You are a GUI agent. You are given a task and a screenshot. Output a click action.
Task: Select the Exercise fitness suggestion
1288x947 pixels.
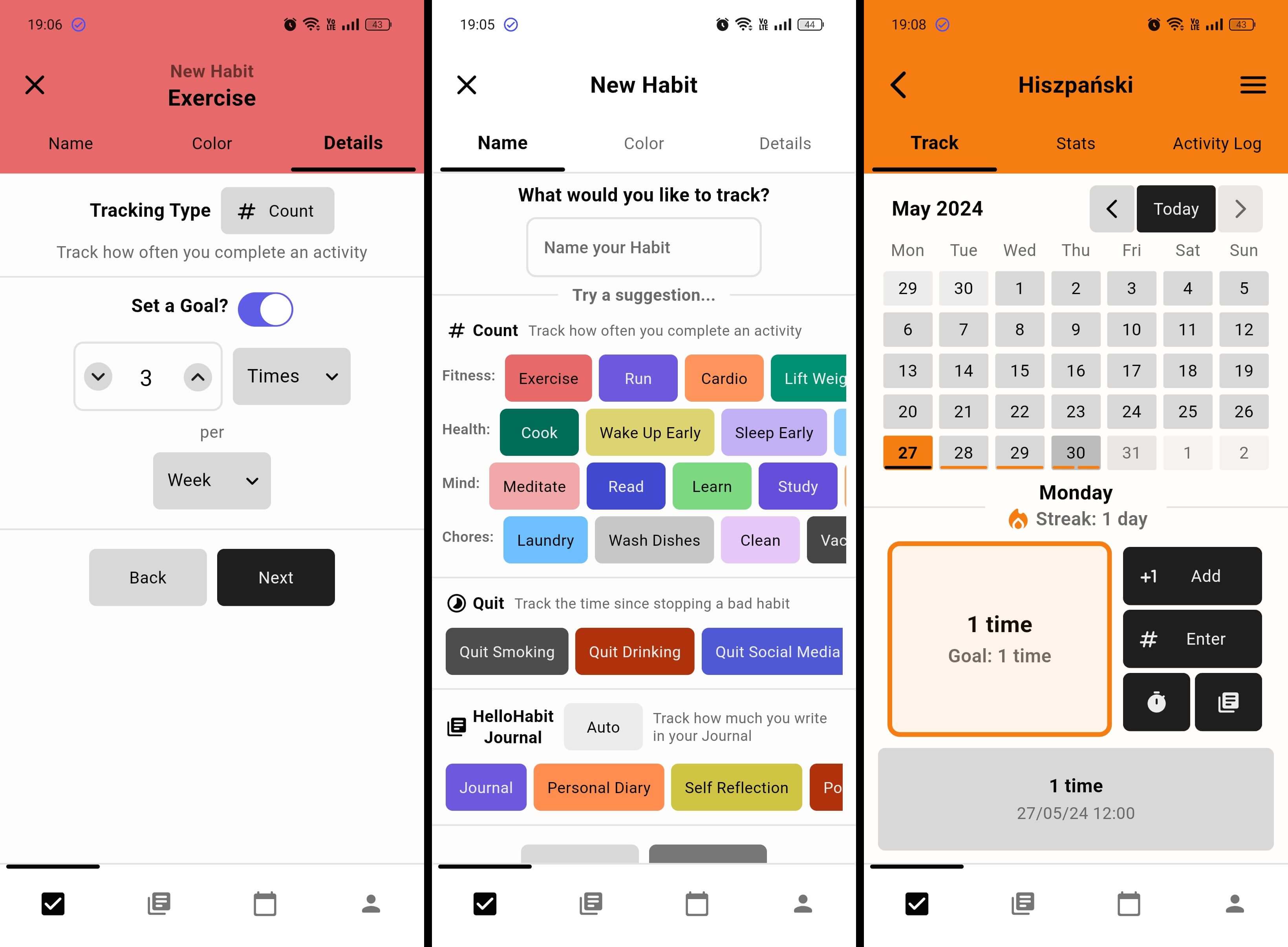547,378
